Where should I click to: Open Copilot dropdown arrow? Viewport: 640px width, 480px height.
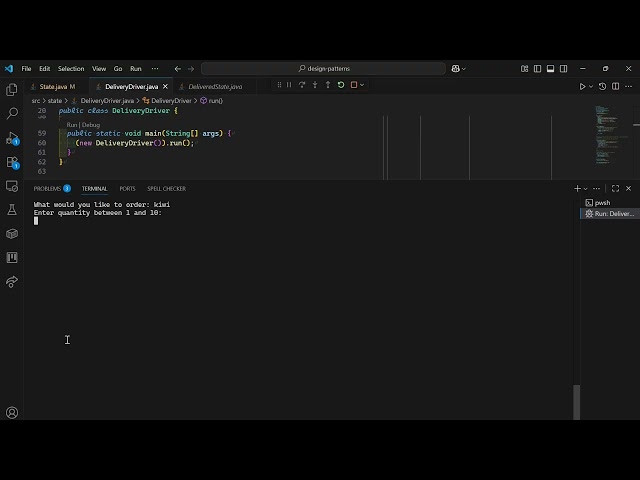coord(464,69)
